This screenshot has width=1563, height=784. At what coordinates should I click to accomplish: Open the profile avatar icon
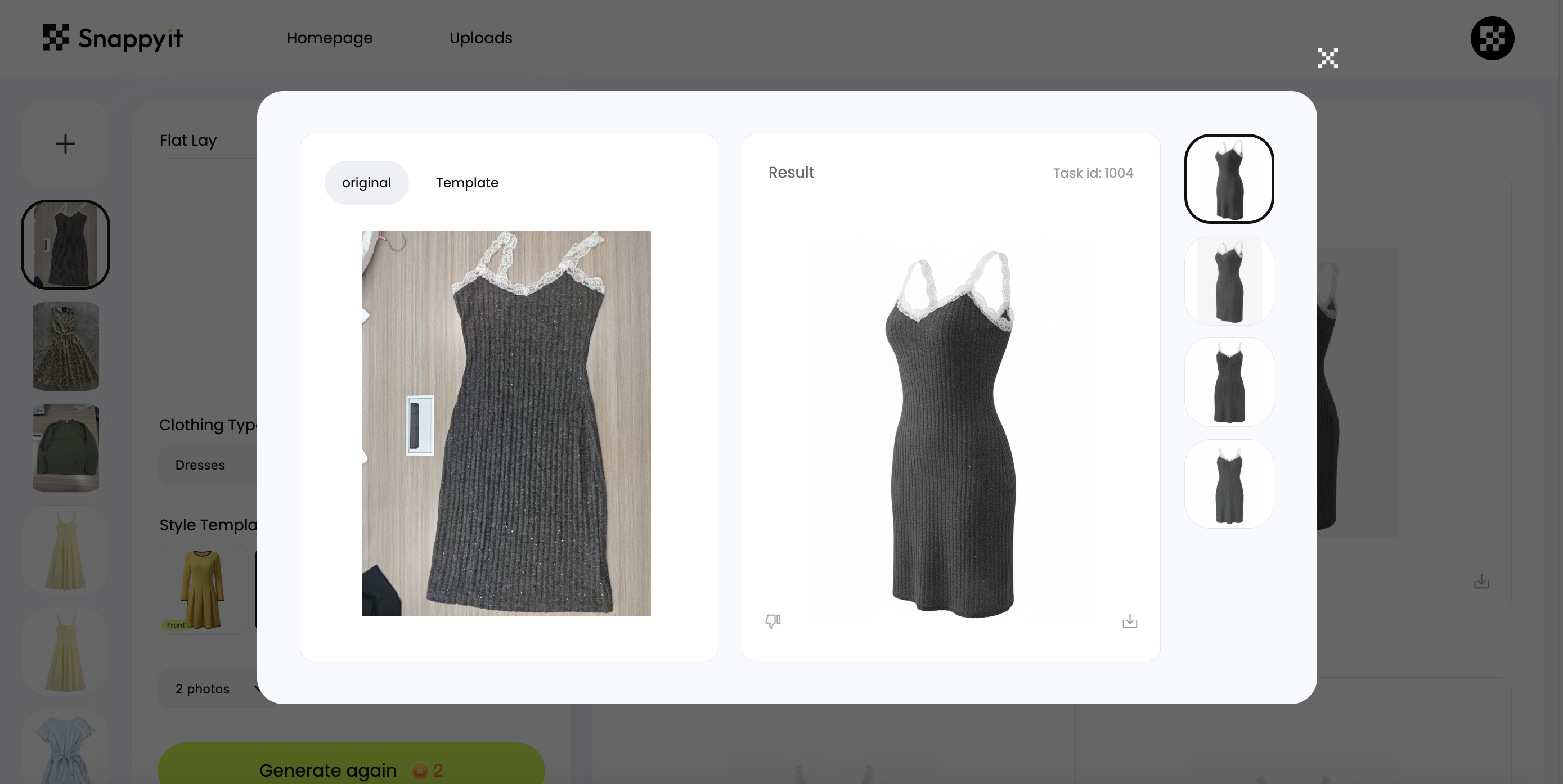click(1492, 38)
